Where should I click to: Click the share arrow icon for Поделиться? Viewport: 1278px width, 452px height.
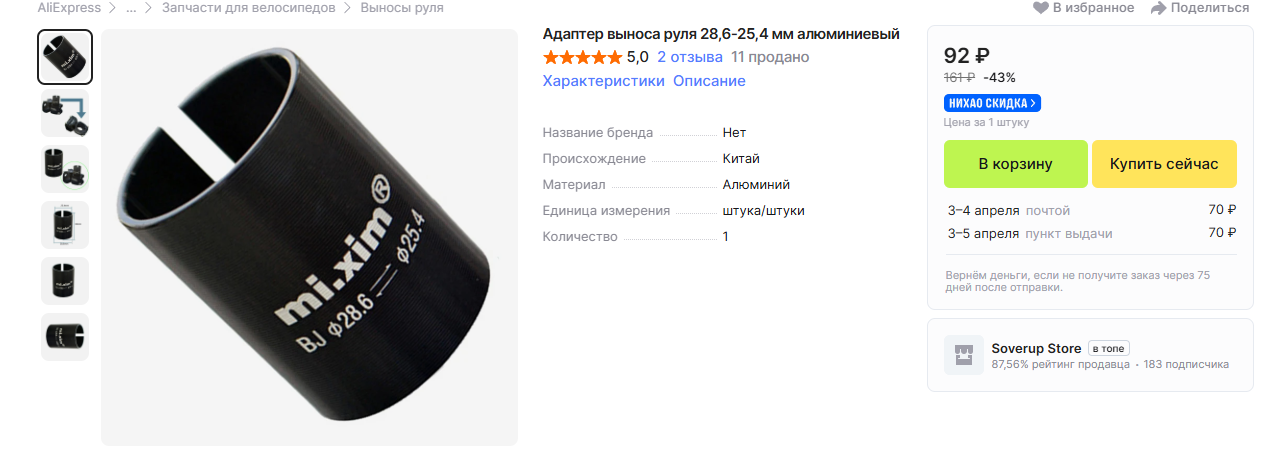pos(1159,8)
